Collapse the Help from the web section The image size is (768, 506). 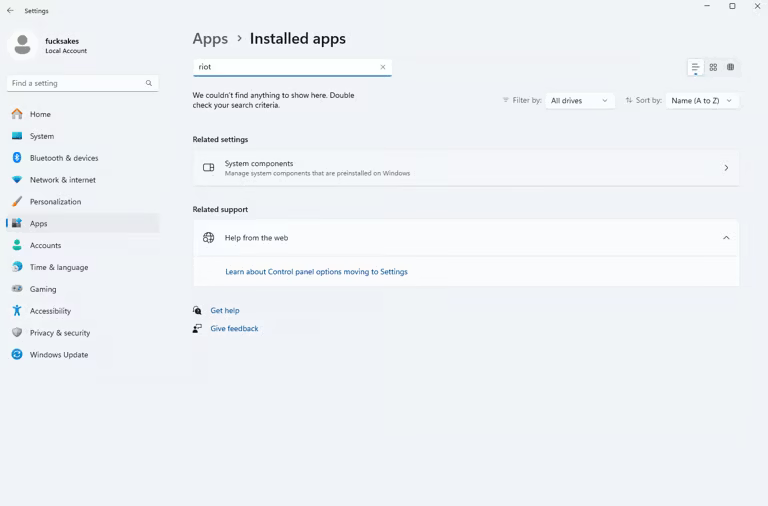coord(726,238)
